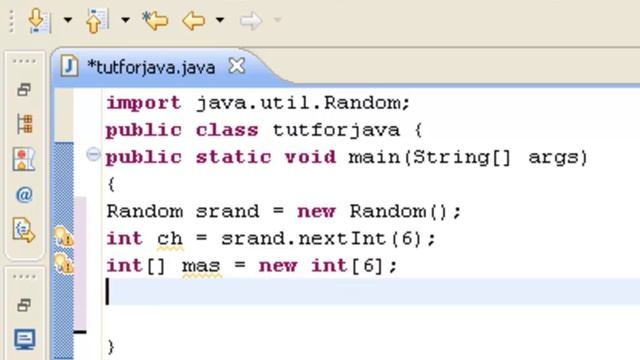Click String[] args parameter text
Image resolution: width=640 pixels, height=360 pixels.
[496, 157]
